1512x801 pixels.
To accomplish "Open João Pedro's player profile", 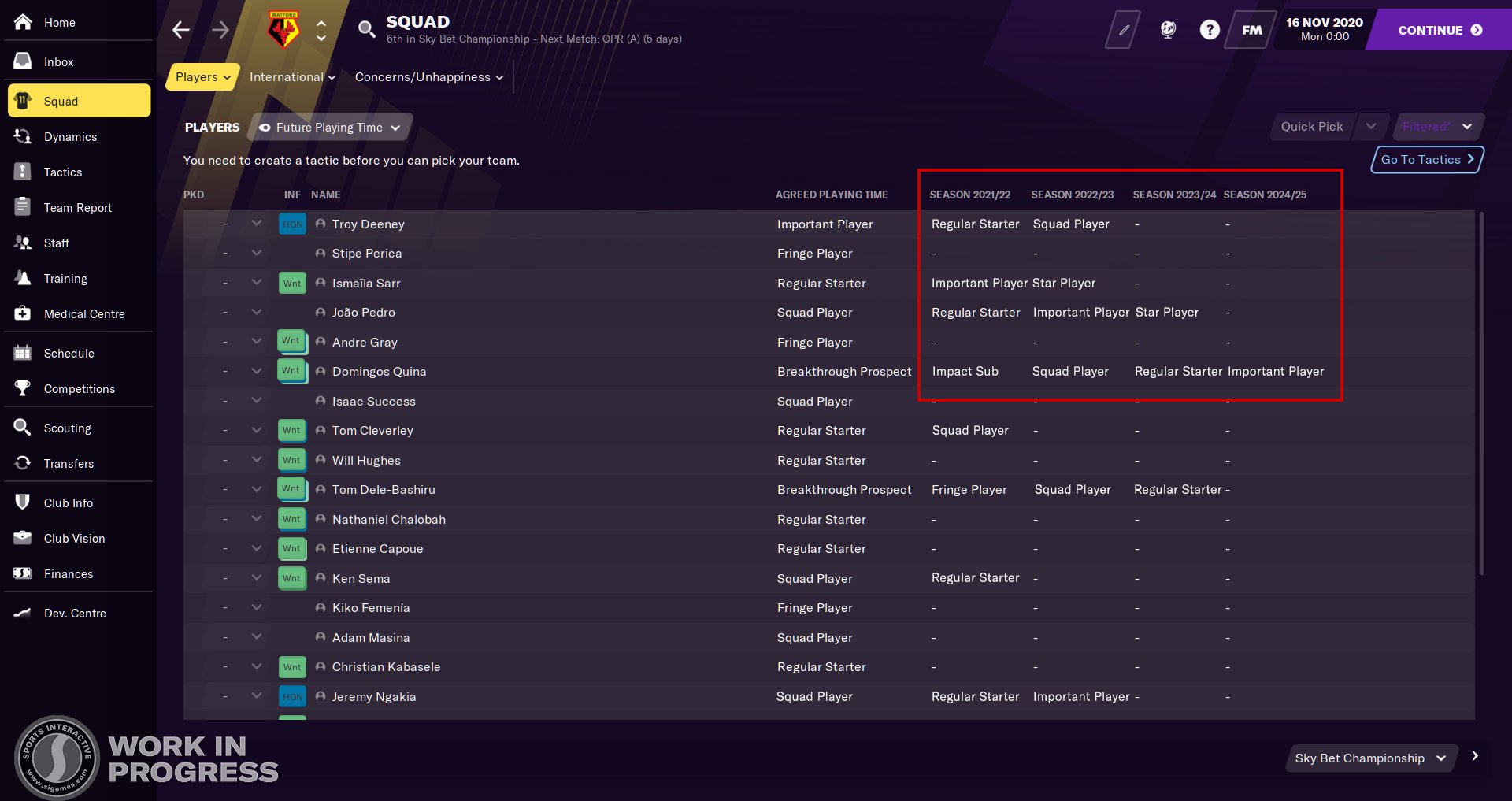I will 364,312.
